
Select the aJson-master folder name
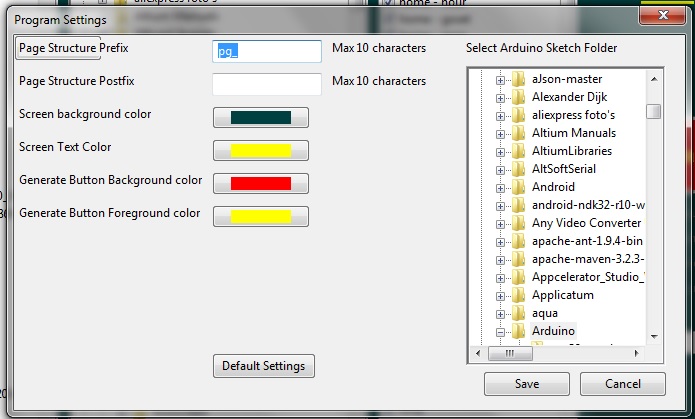click(x=567, y=79)
